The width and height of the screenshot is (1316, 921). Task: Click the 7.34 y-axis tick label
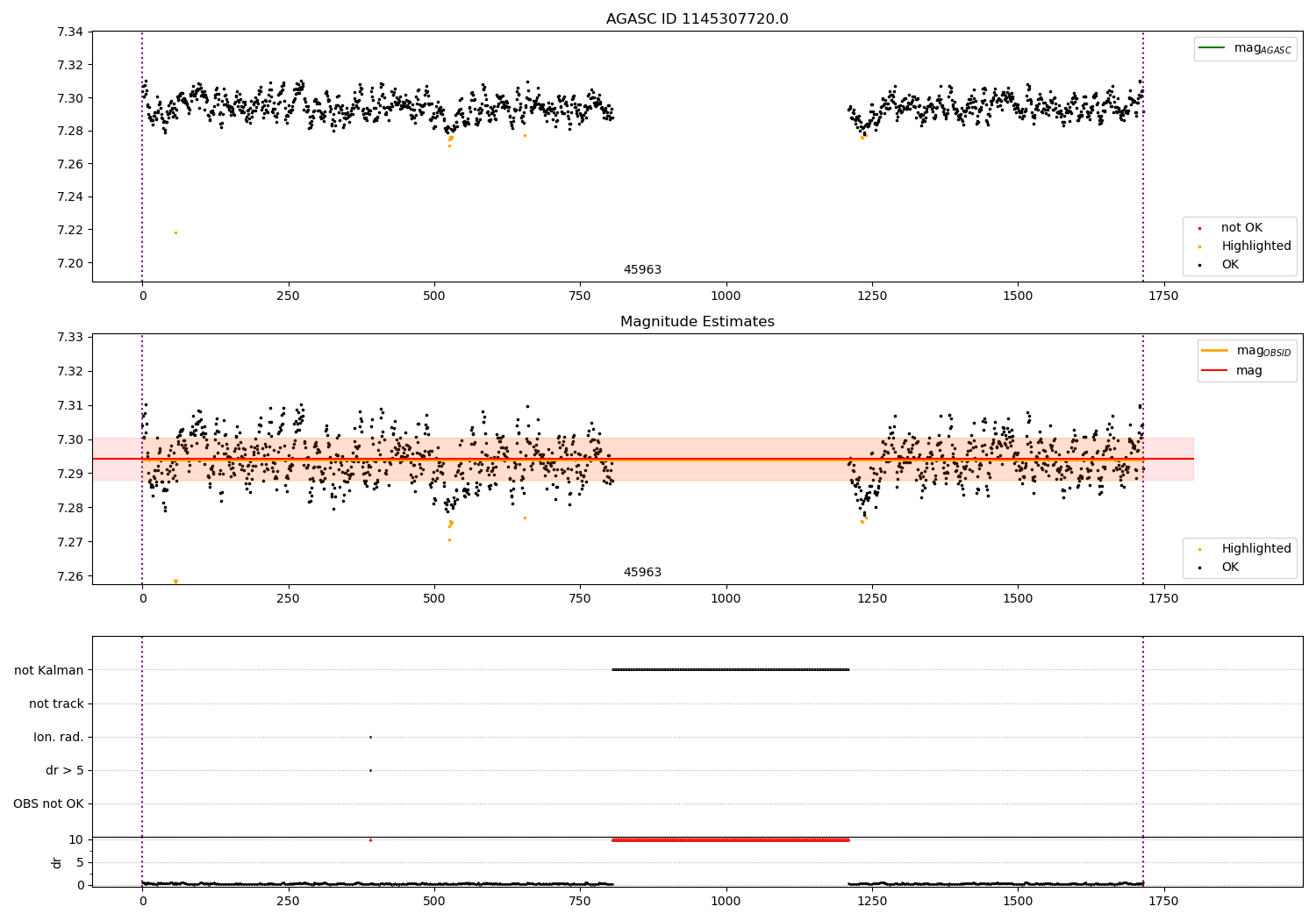coord(69,32)
